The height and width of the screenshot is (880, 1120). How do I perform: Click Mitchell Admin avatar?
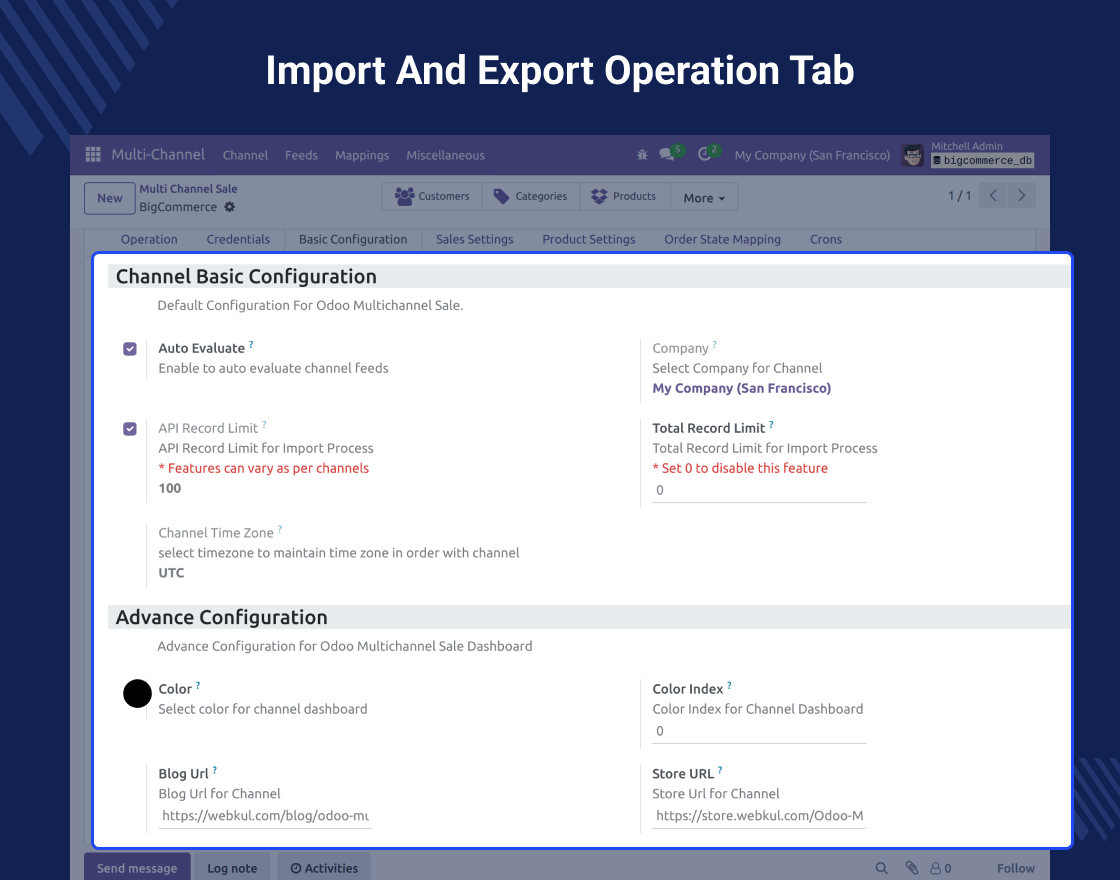tap(912, 155)
